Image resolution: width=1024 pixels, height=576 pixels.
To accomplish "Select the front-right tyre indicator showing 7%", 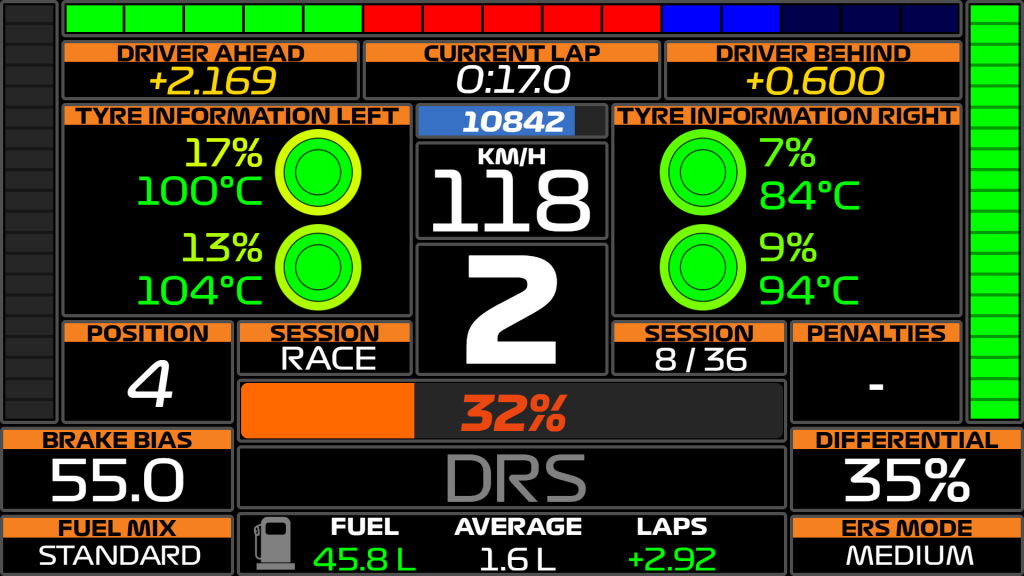I will [x=703, y=172].
